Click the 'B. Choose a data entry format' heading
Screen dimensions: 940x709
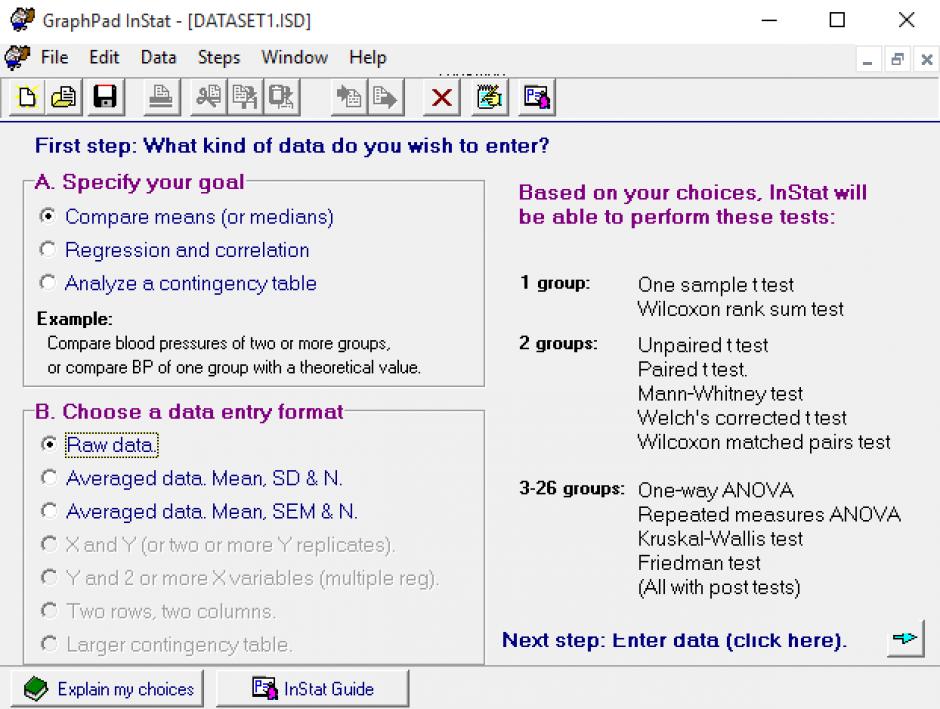pyautogui.click(x=189, y=412)
